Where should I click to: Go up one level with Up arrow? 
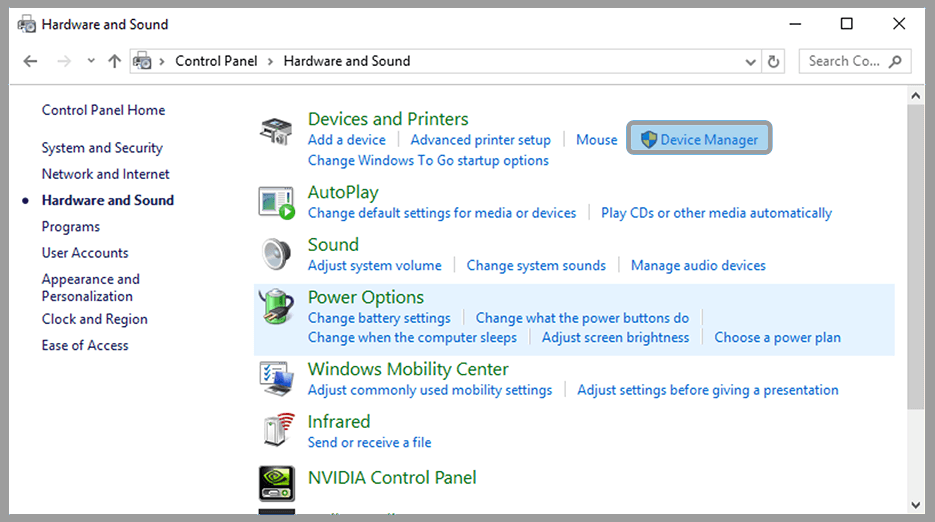tap(114, 61)
